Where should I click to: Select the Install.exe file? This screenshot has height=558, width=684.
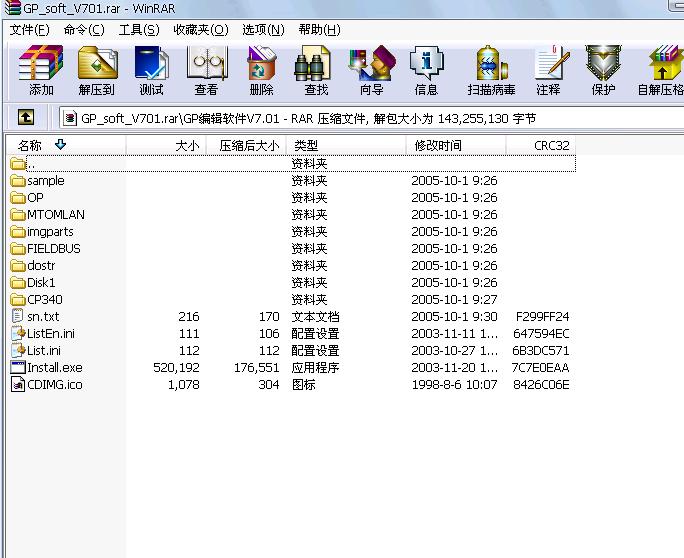point(55,368)
